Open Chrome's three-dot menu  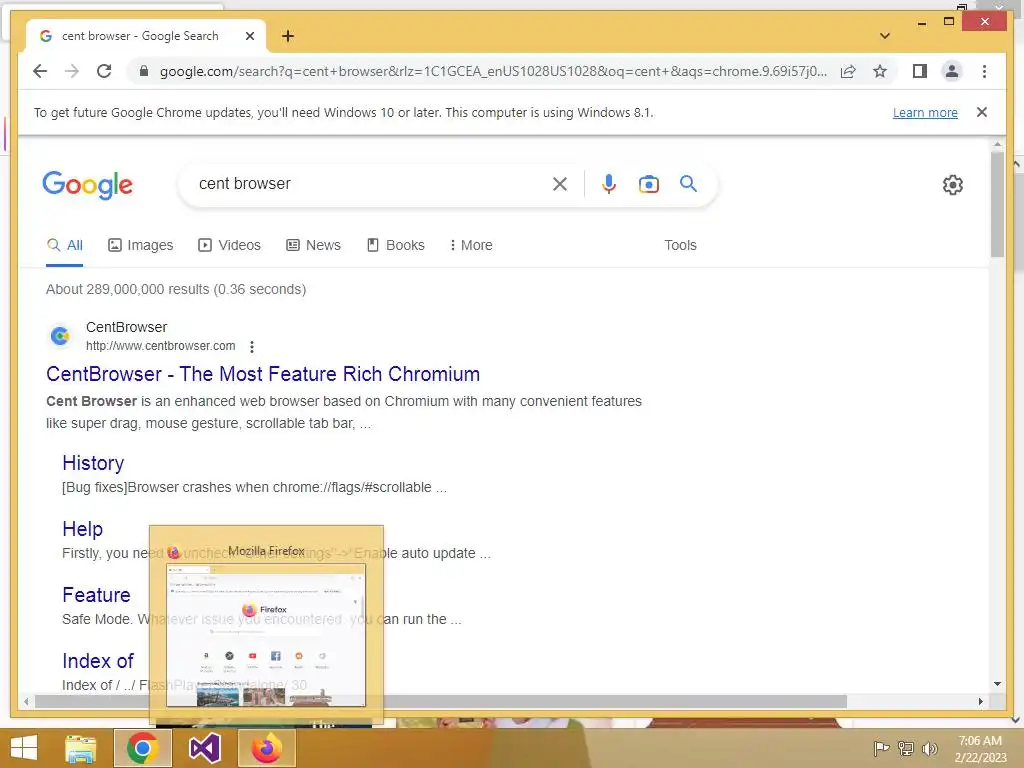[x=984, y=71]
